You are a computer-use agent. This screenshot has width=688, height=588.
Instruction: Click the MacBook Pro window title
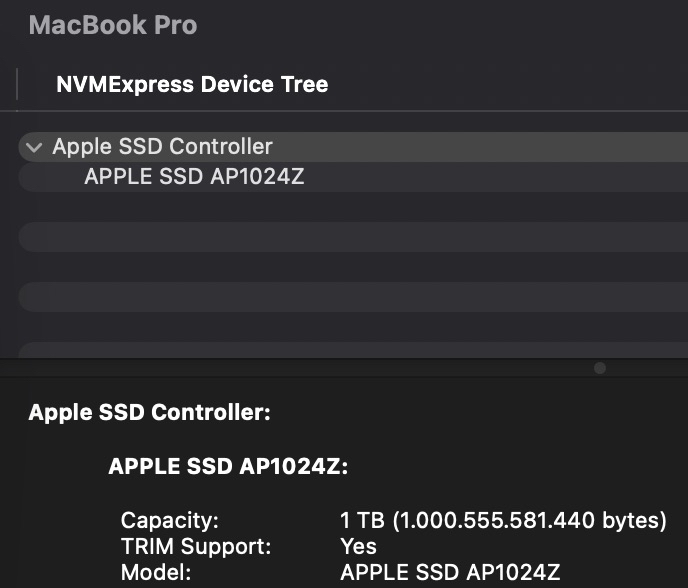(113, 25)
